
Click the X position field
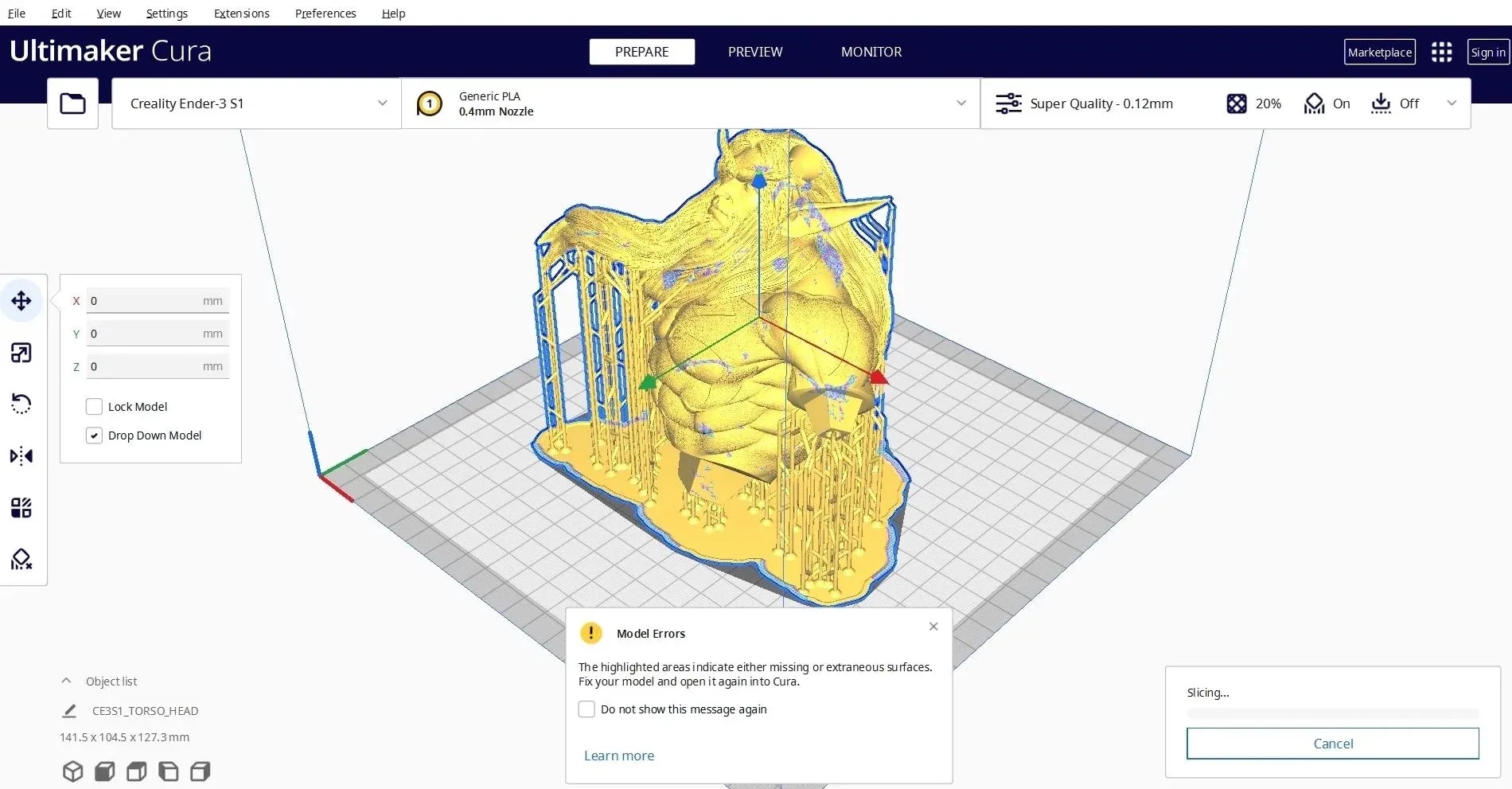coord(158,301)
